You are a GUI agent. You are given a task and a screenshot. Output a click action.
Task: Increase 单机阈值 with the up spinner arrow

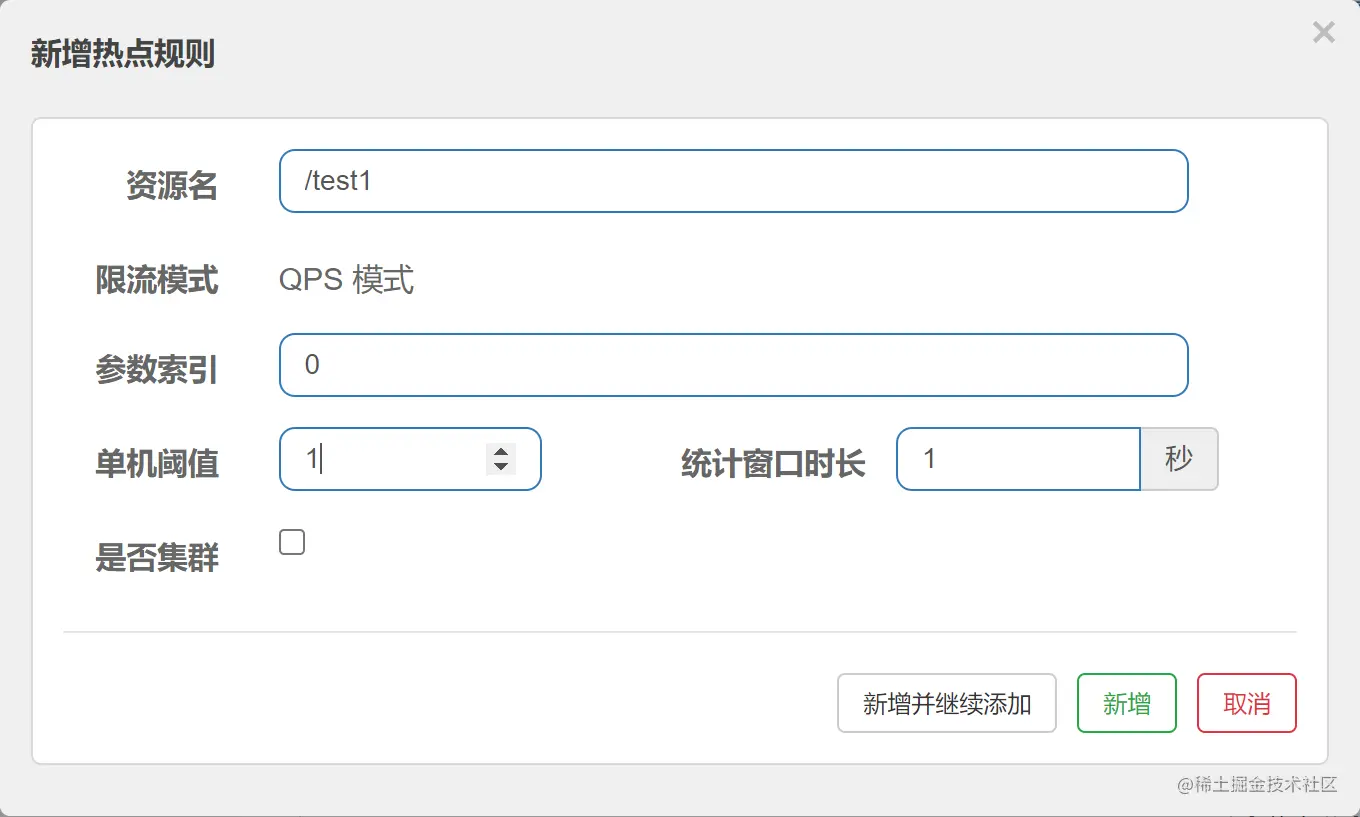click(501, 452)
